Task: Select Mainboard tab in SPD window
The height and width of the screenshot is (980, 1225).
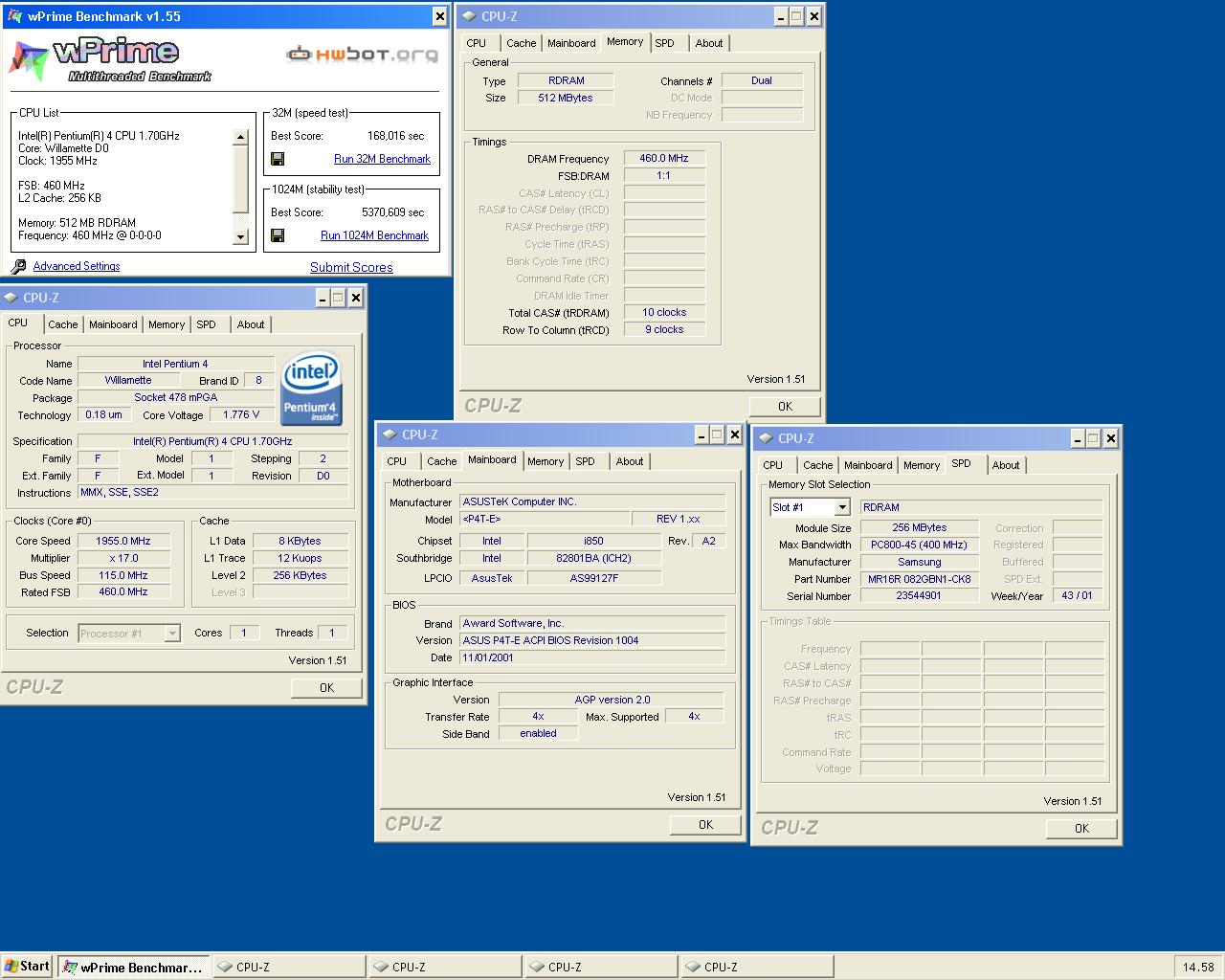Action: tap(868, 465)
